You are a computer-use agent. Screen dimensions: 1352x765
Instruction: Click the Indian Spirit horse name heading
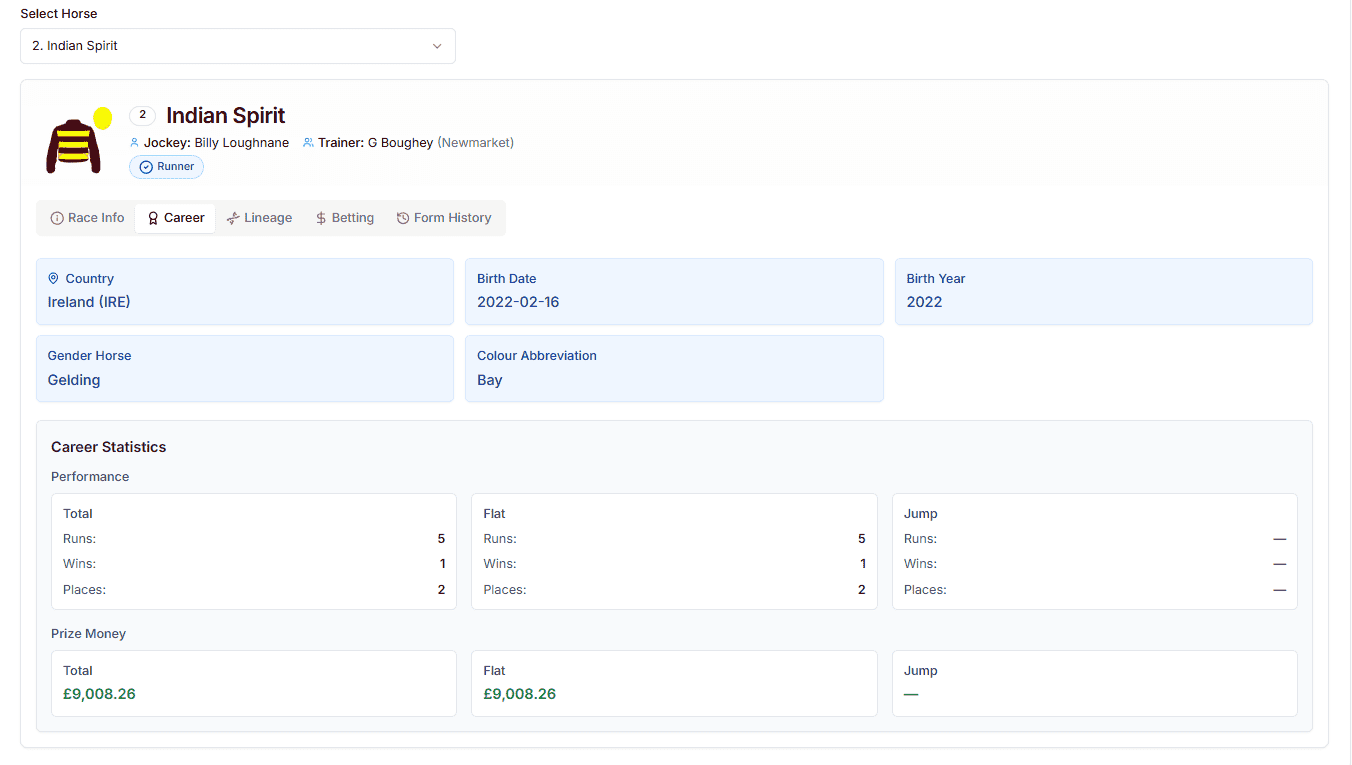(x=226, y=116)
